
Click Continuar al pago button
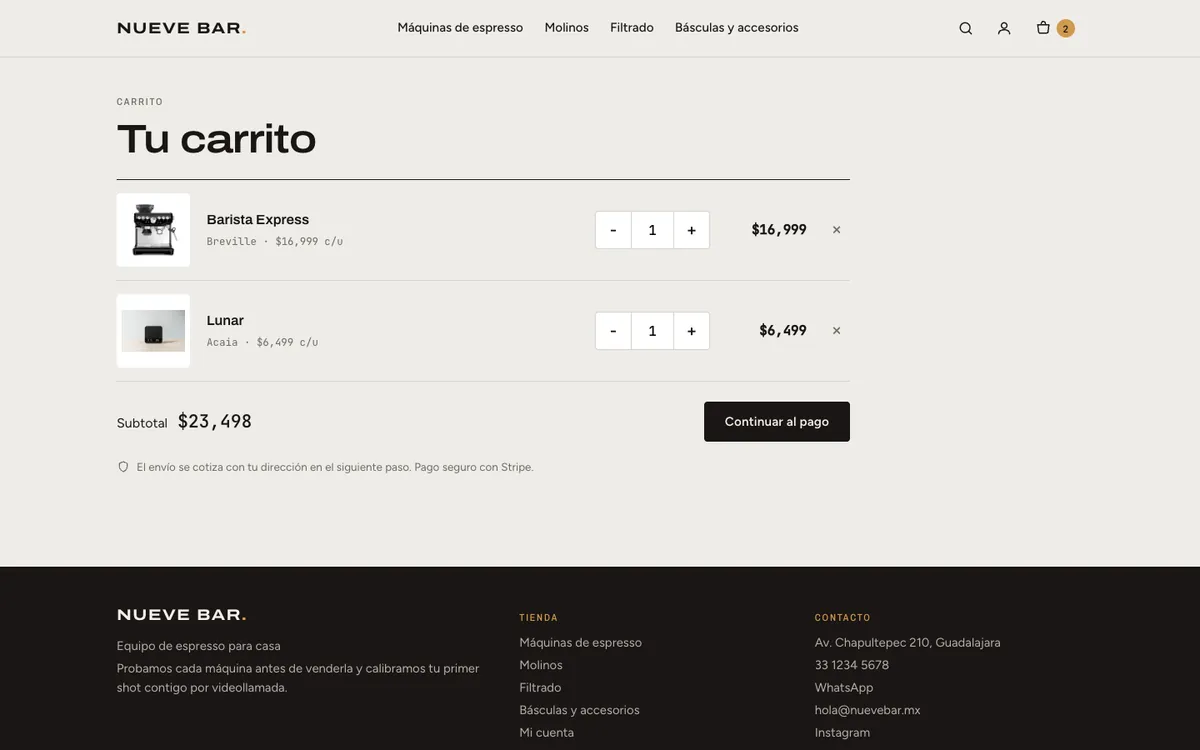point(777,422)
